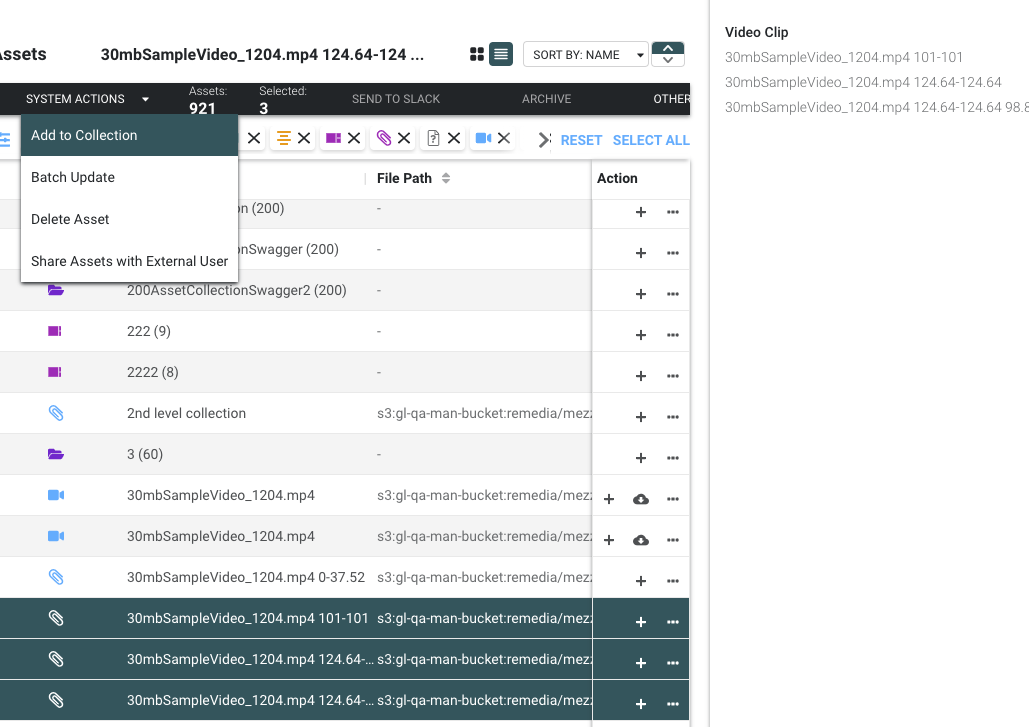Sort by the File Path column arrows
1029x727 pixels.
[446, 178]
